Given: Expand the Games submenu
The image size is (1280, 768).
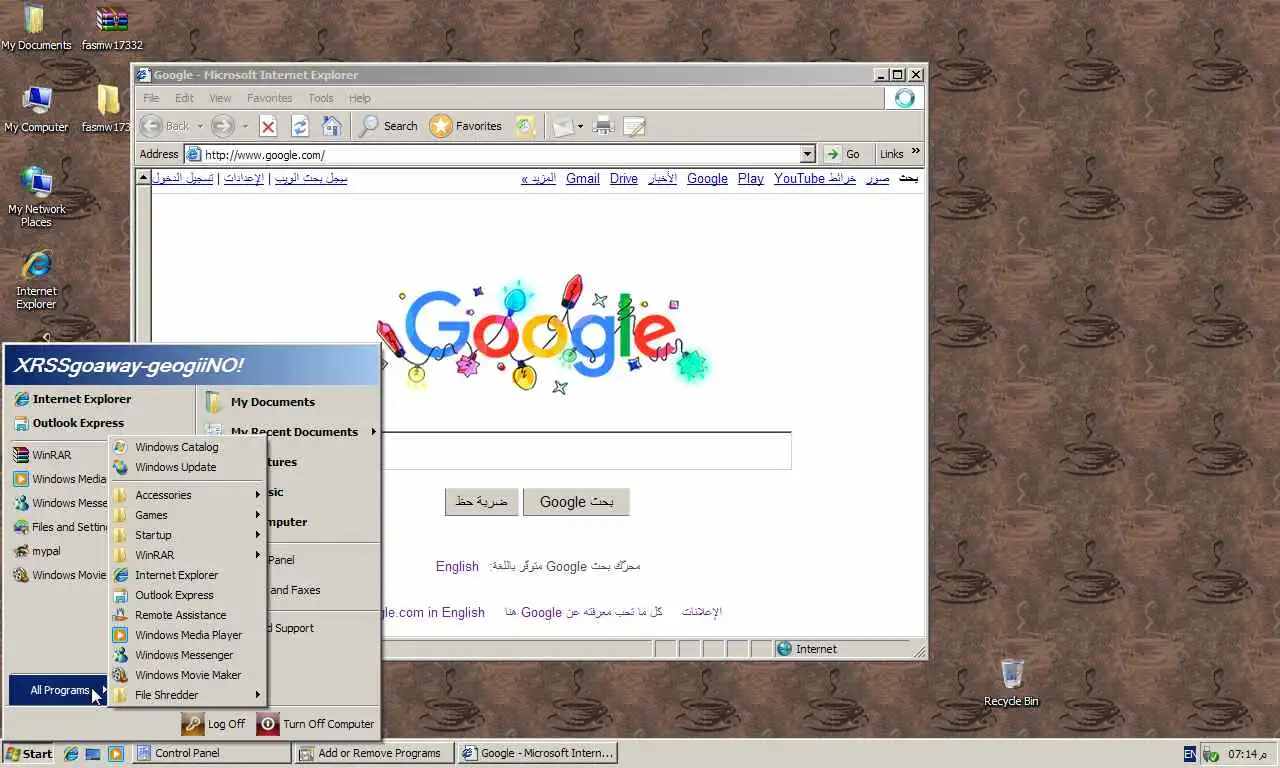Looking at the screenshot, I should pyautogui.click(x=186, y=515).
